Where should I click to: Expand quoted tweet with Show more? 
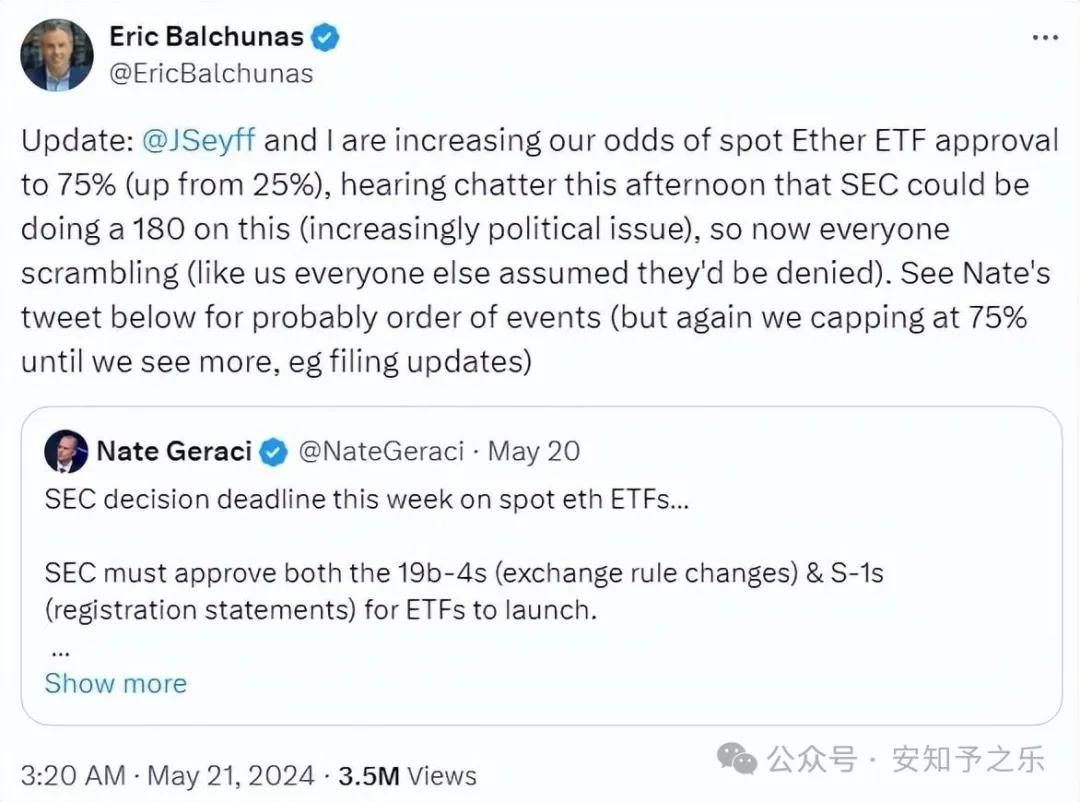[x=116, y=683]
